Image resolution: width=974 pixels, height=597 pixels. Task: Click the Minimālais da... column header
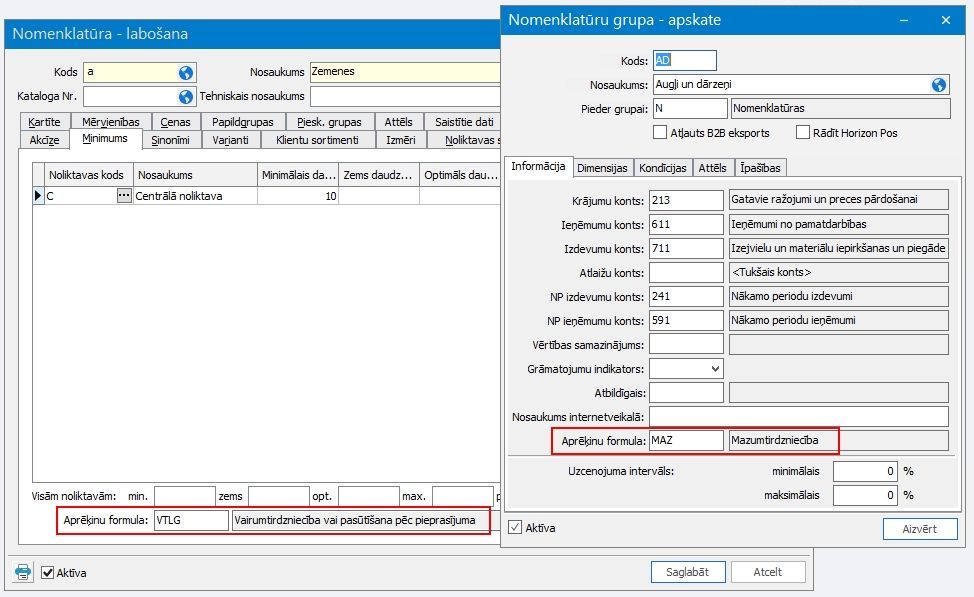[x=298, y=175]
